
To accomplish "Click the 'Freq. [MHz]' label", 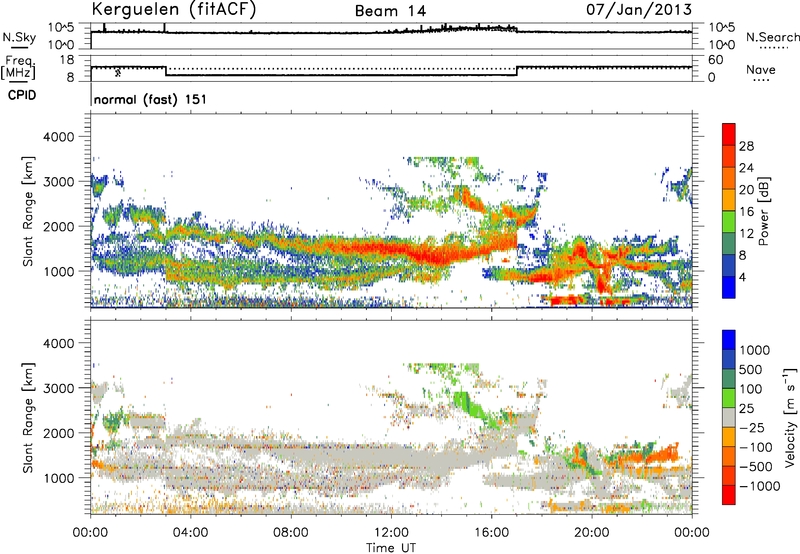I will [19, 67].
